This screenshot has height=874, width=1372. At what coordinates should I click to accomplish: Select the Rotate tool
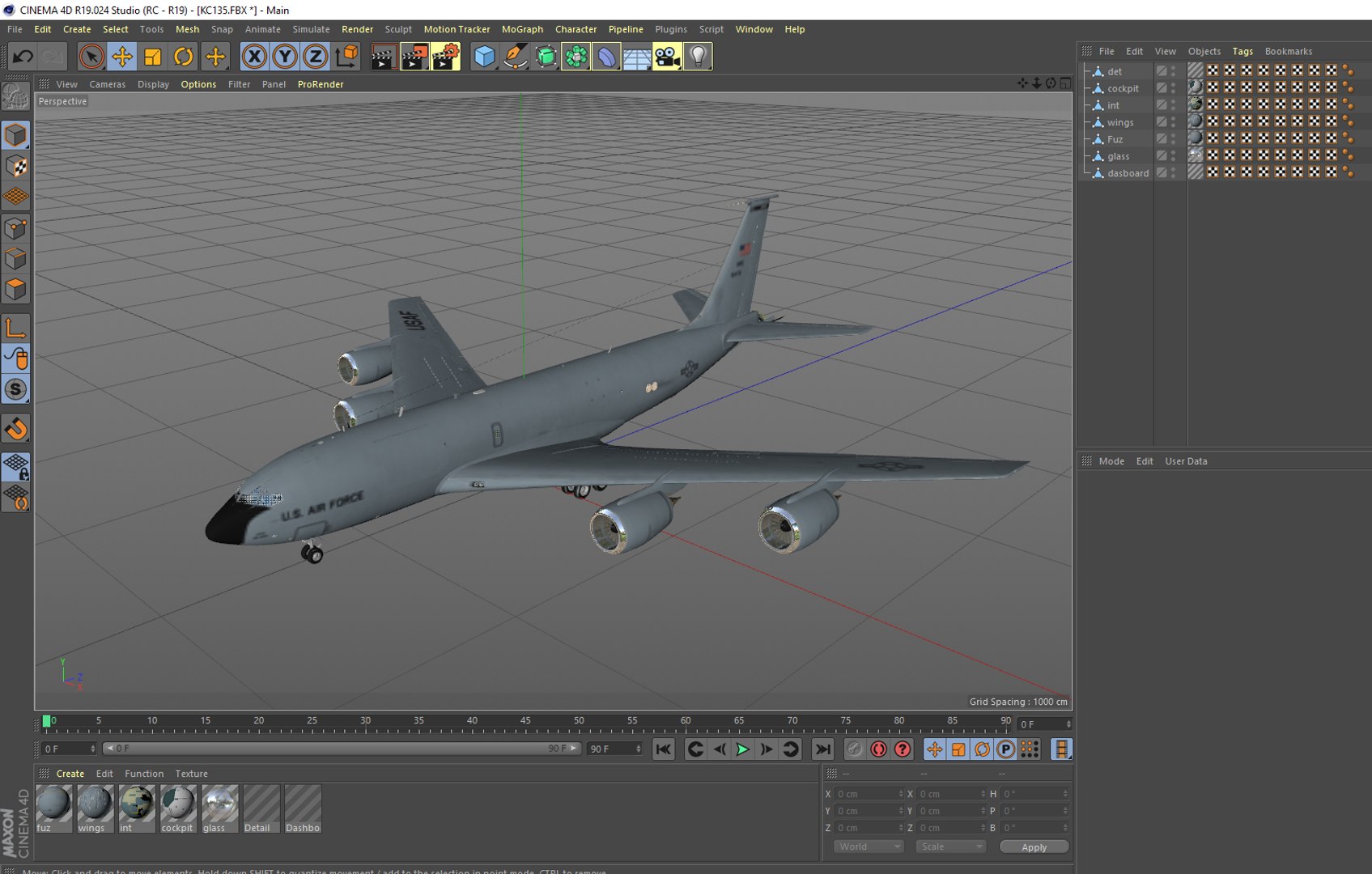184,57
